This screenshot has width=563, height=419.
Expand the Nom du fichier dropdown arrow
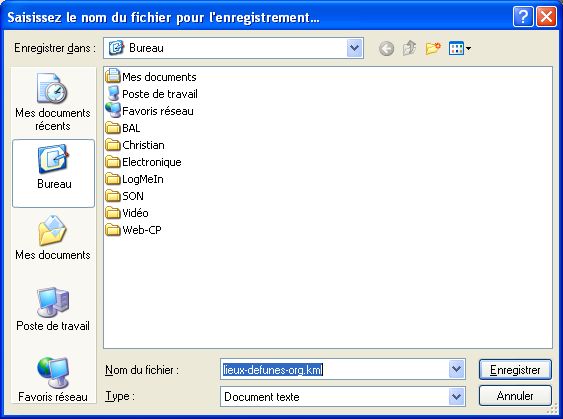click(456, 369)
